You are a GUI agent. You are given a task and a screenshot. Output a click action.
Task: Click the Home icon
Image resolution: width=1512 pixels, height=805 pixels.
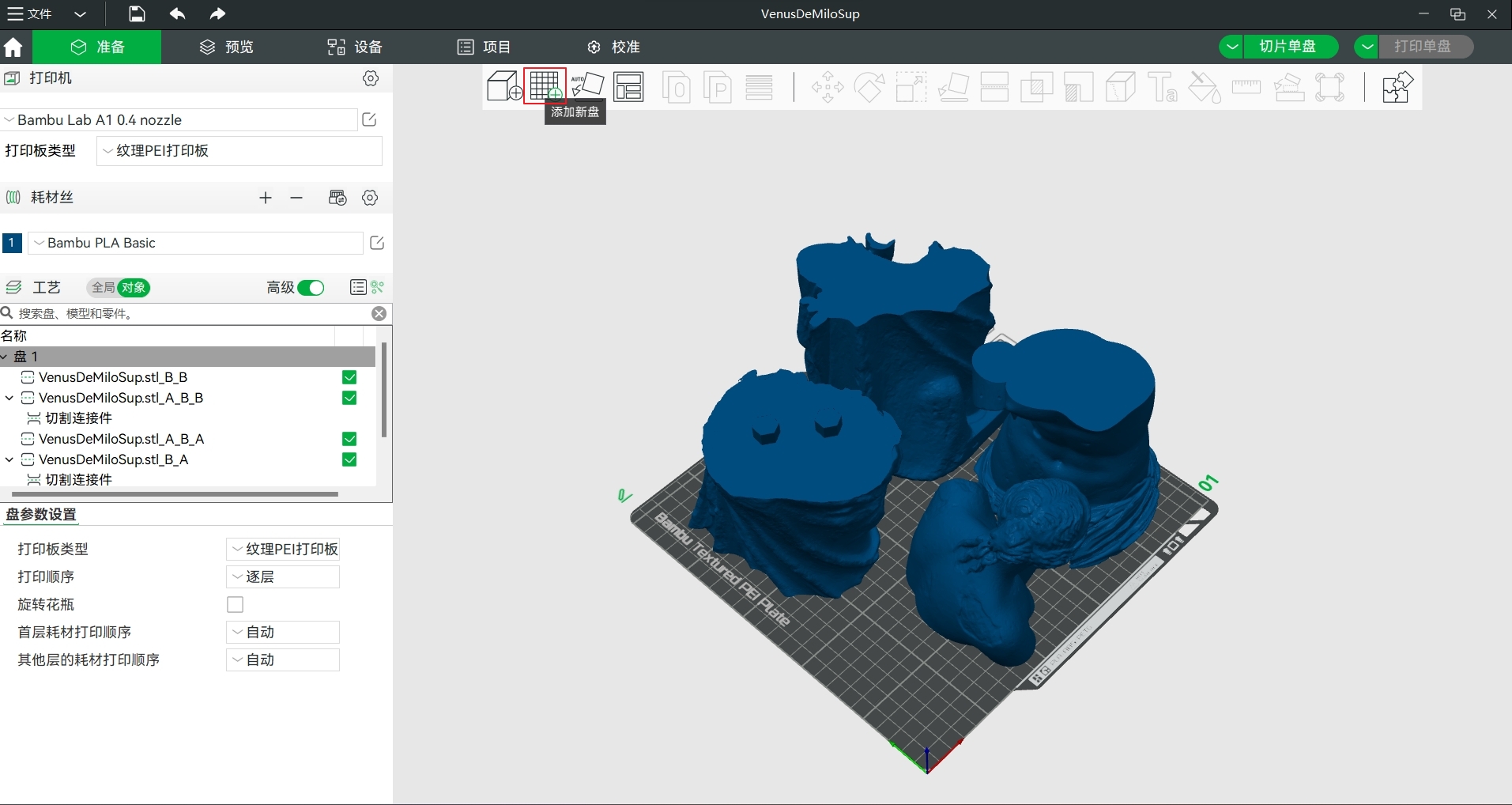(x=13, y=47)
